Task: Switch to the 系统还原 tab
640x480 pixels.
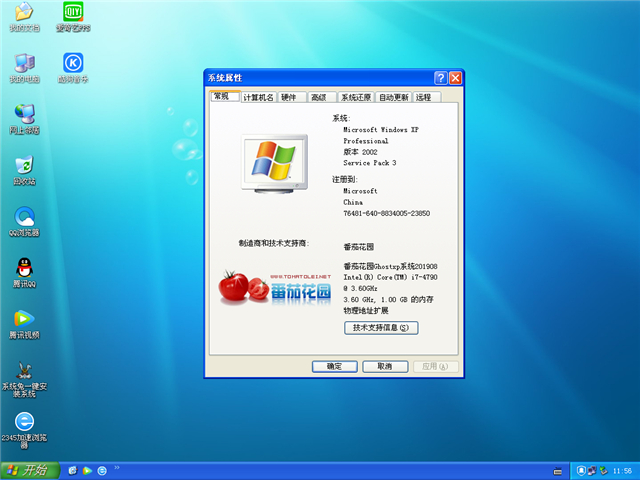Action: [356, 97]
